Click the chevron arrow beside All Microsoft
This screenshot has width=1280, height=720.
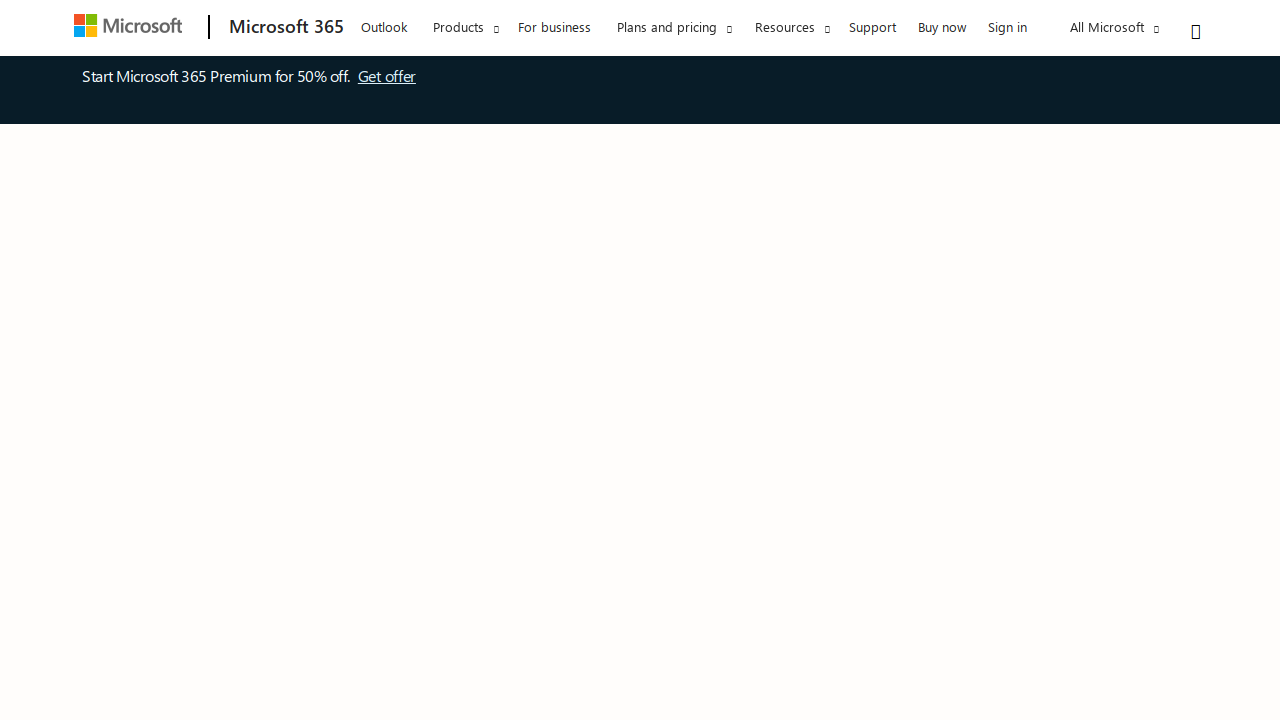[1156, 29]
